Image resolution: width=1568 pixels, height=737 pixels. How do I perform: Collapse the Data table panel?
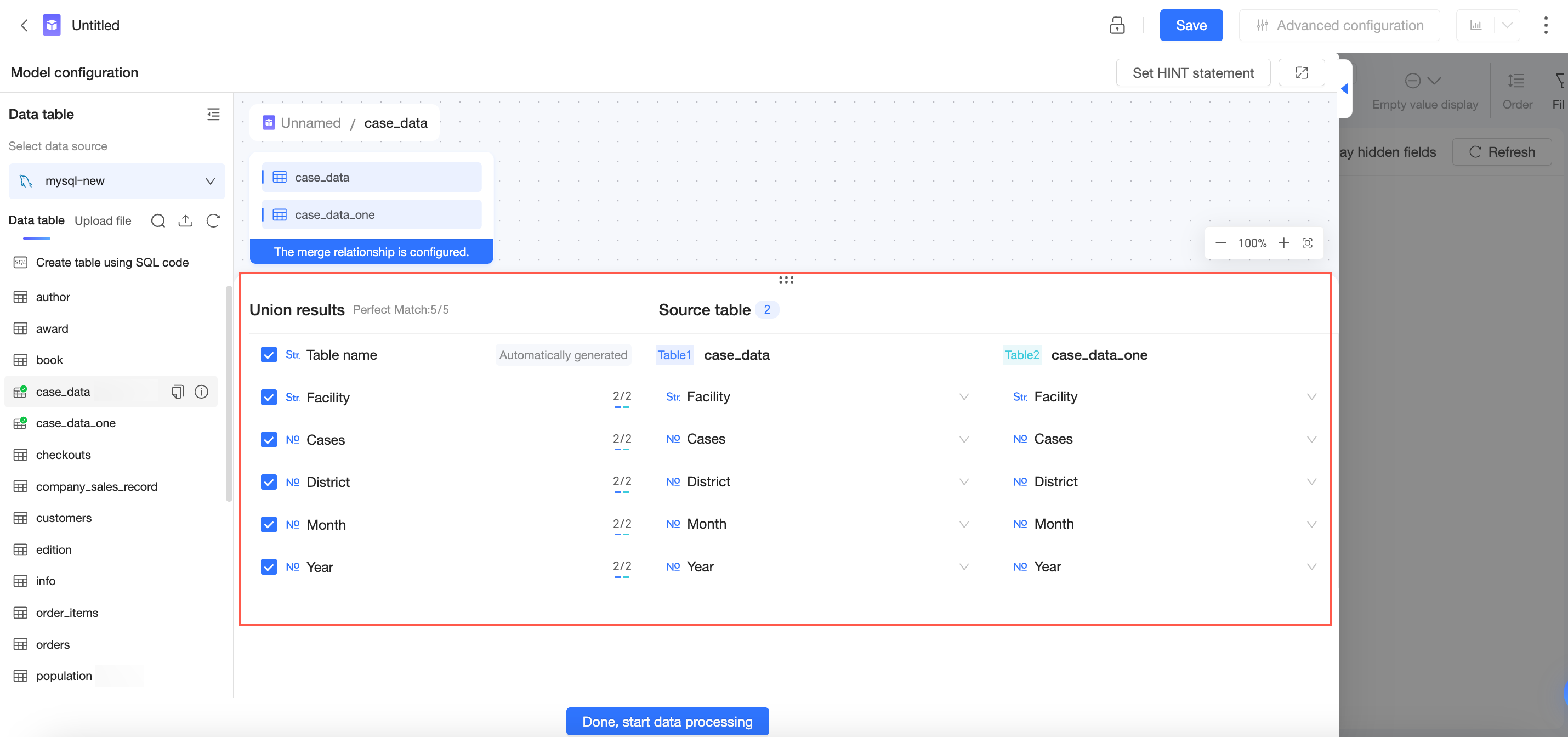[x=213, y=115]
